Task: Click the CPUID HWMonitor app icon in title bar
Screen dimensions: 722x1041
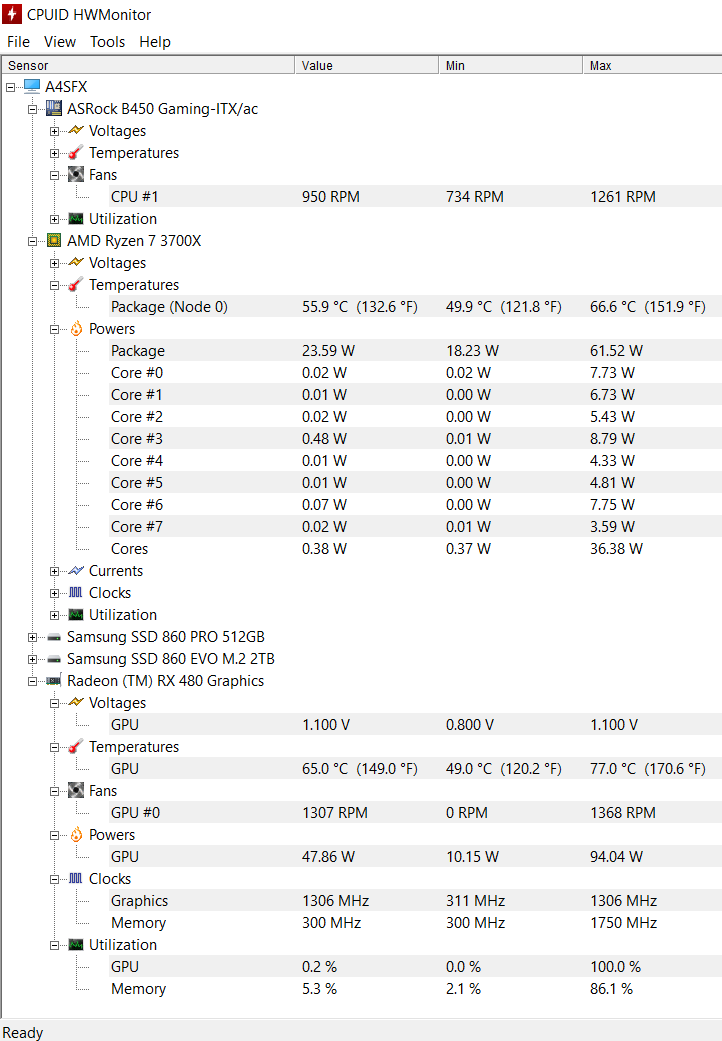Action: point(12,14)
